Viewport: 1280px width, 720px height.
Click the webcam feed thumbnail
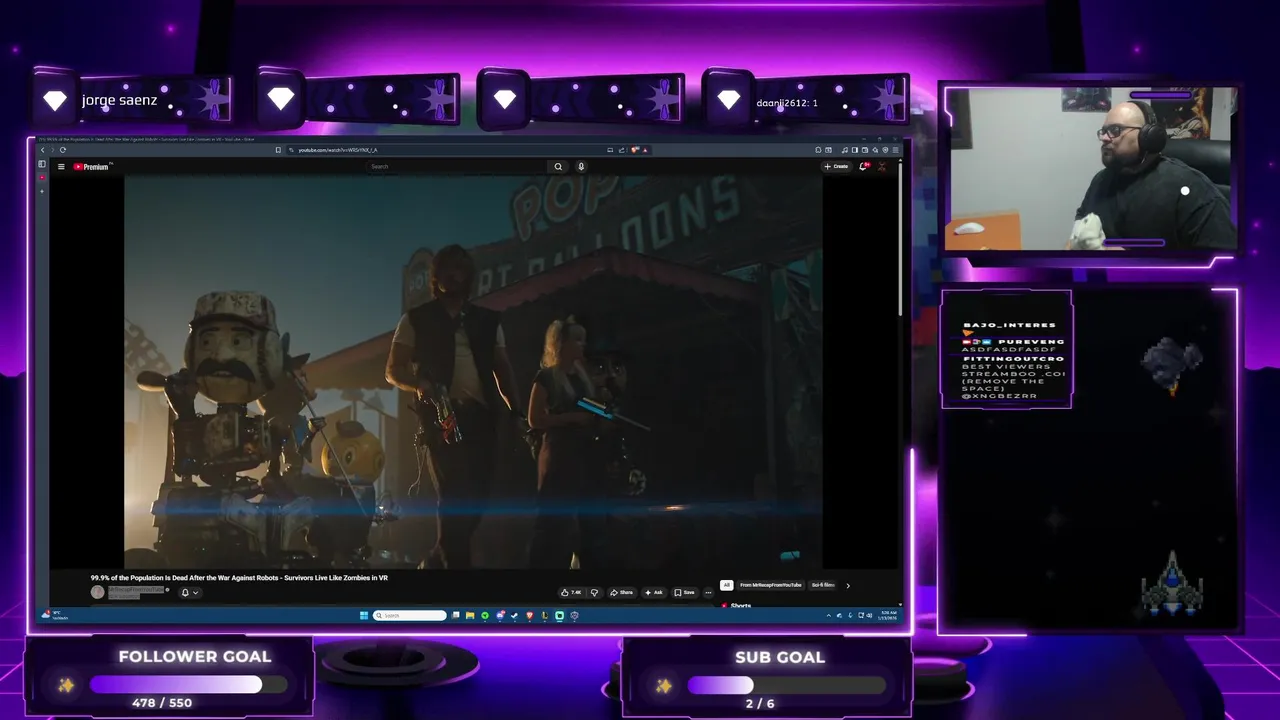click(1090, 168)
